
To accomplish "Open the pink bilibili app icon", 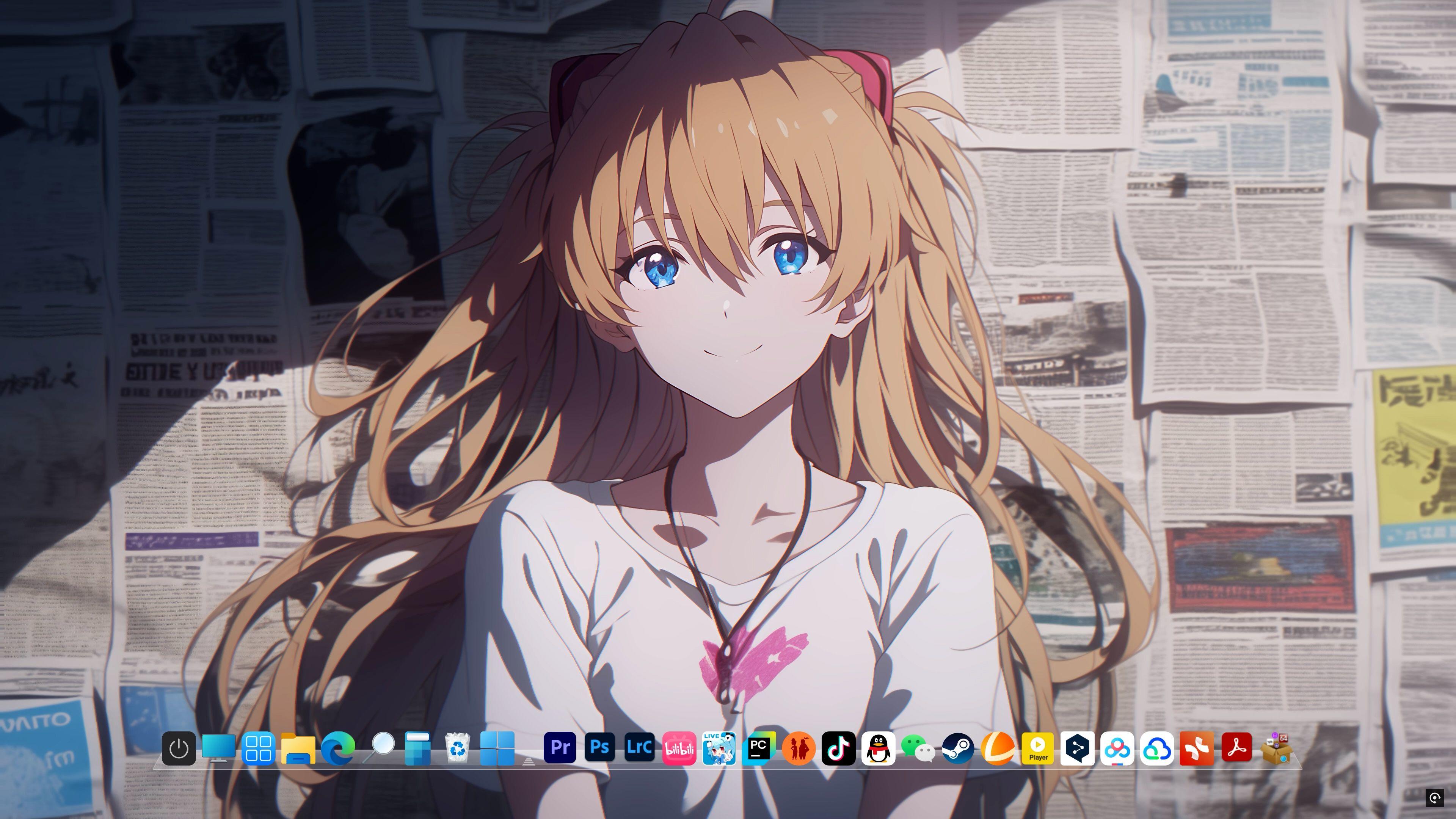I will 679,749.
